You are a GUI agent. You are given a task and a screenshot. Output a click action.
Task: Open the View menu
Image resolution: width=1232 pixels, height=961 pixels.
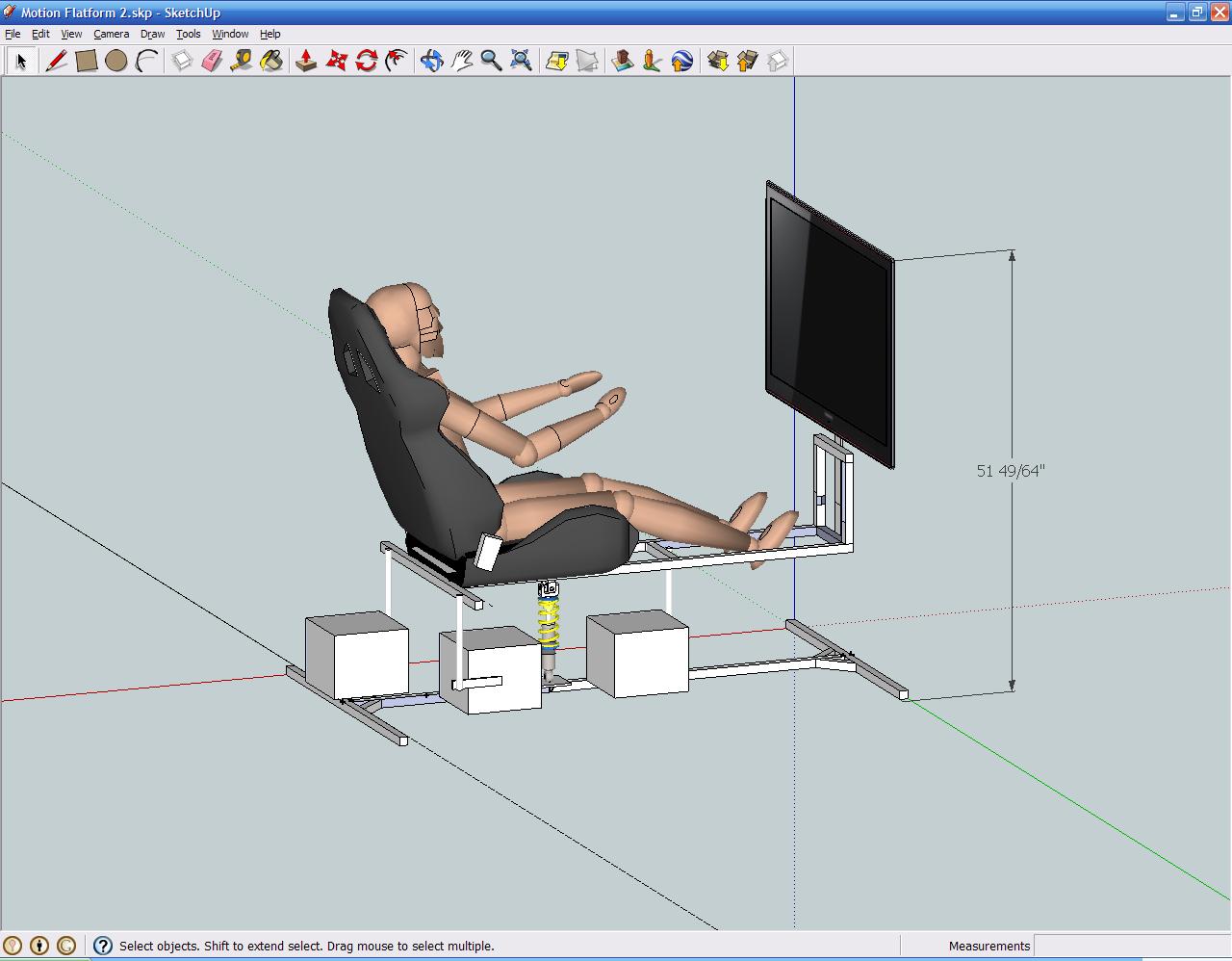(71, 34)
